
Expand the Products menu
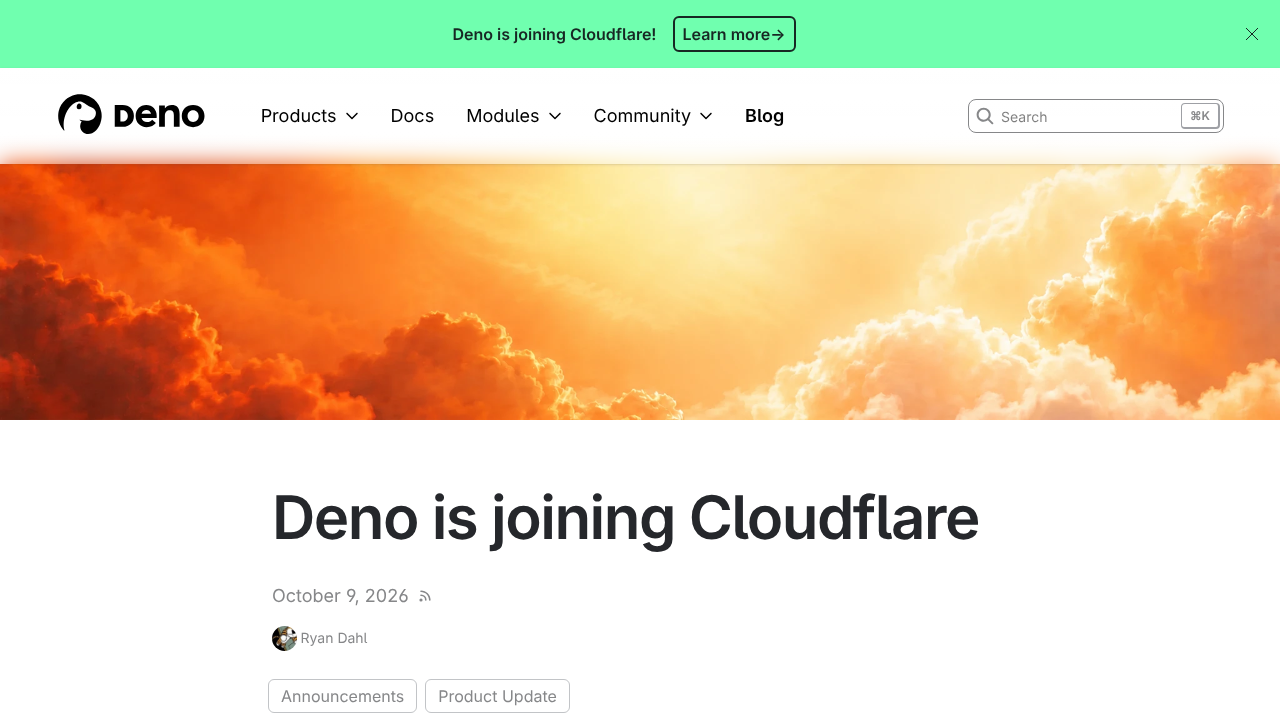(x=309, y=116)
